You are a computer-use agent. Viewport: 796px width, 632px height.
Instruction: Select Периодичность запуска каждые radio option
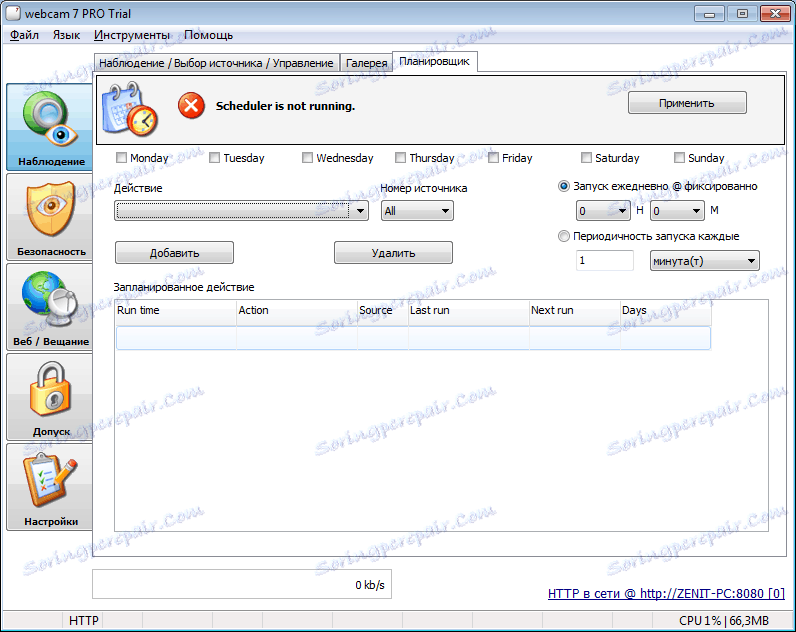[x=563, y=236]
